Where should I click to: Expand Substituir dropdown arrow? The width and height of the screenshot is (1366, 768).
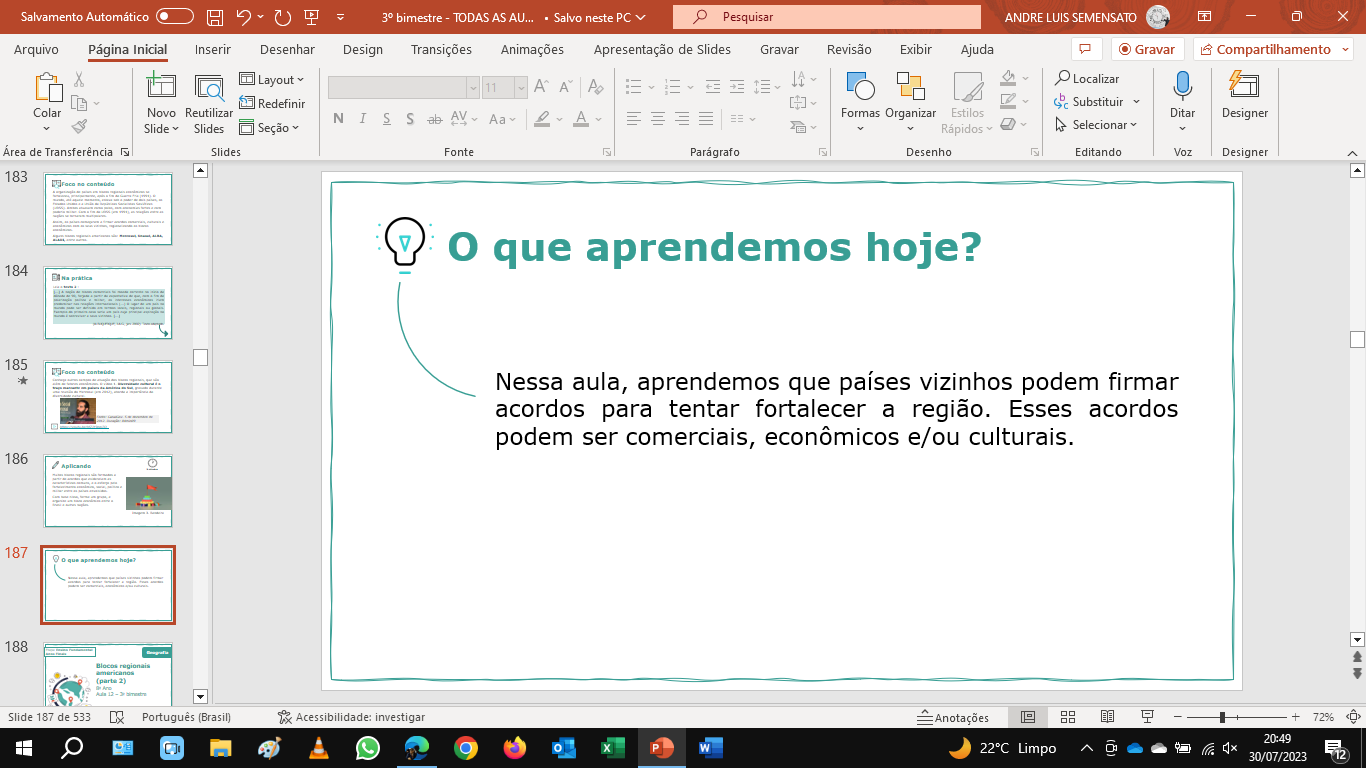[x=1136, y=102]
